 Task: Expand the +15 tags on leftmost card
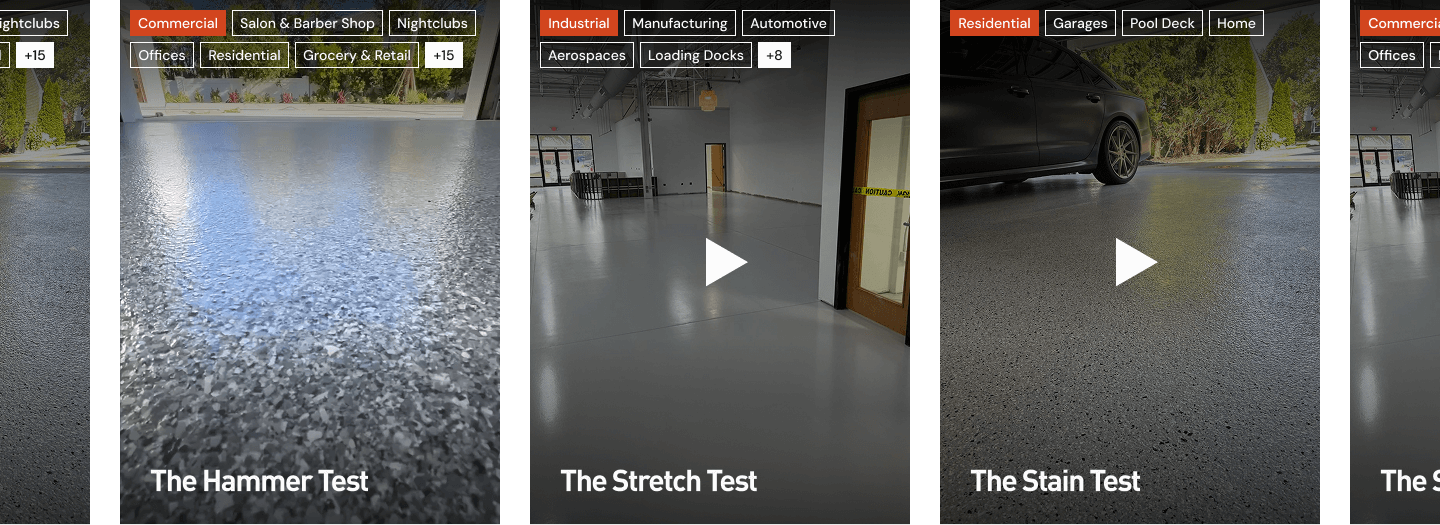pos(35,55)
